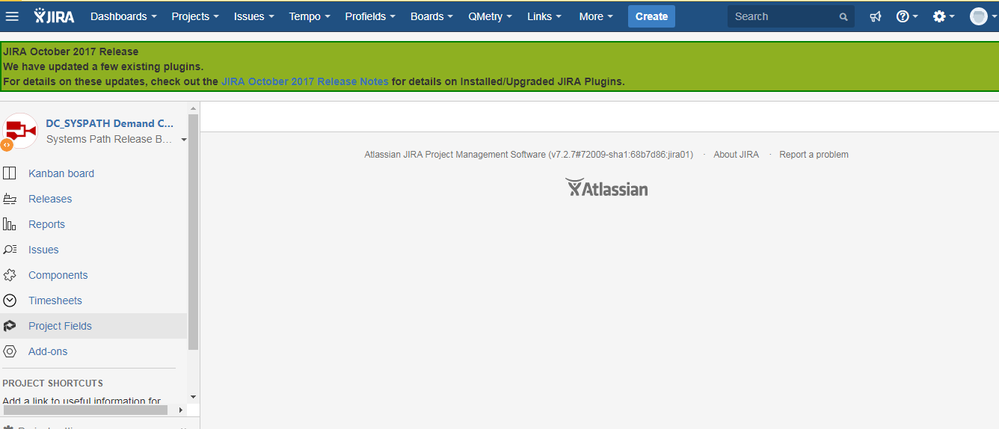Select Issues in the sidebar
The image size is (999, 429).
click(43, 250)
